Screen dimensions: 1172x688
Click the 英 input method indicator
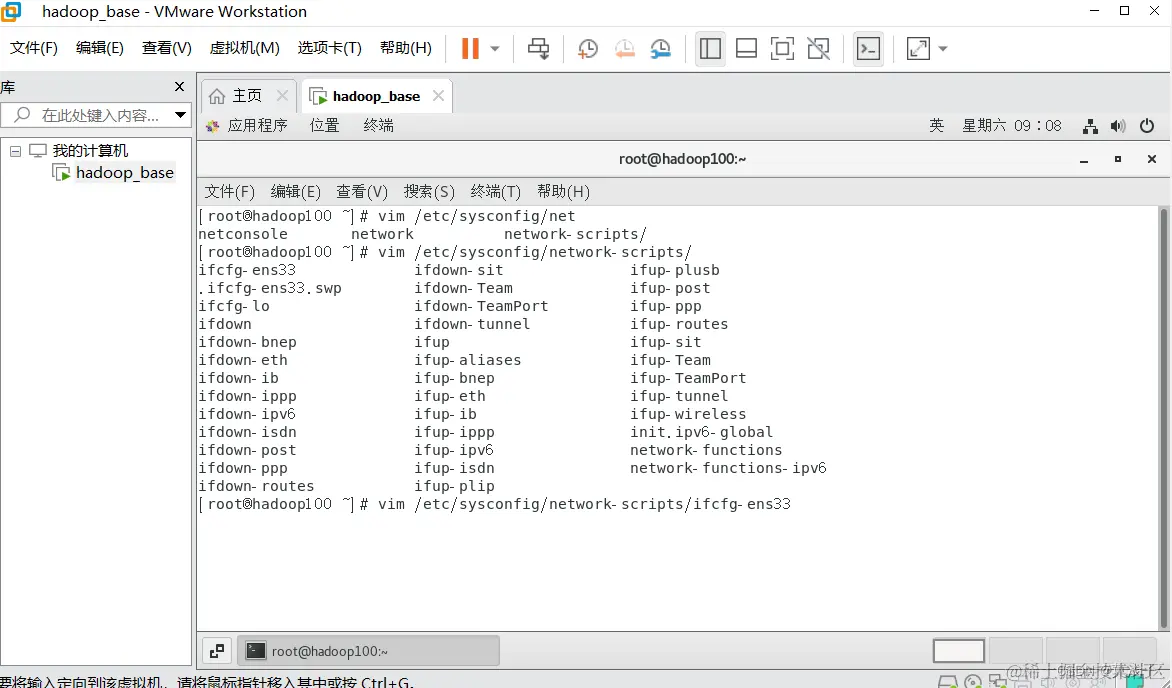[937, 126]
